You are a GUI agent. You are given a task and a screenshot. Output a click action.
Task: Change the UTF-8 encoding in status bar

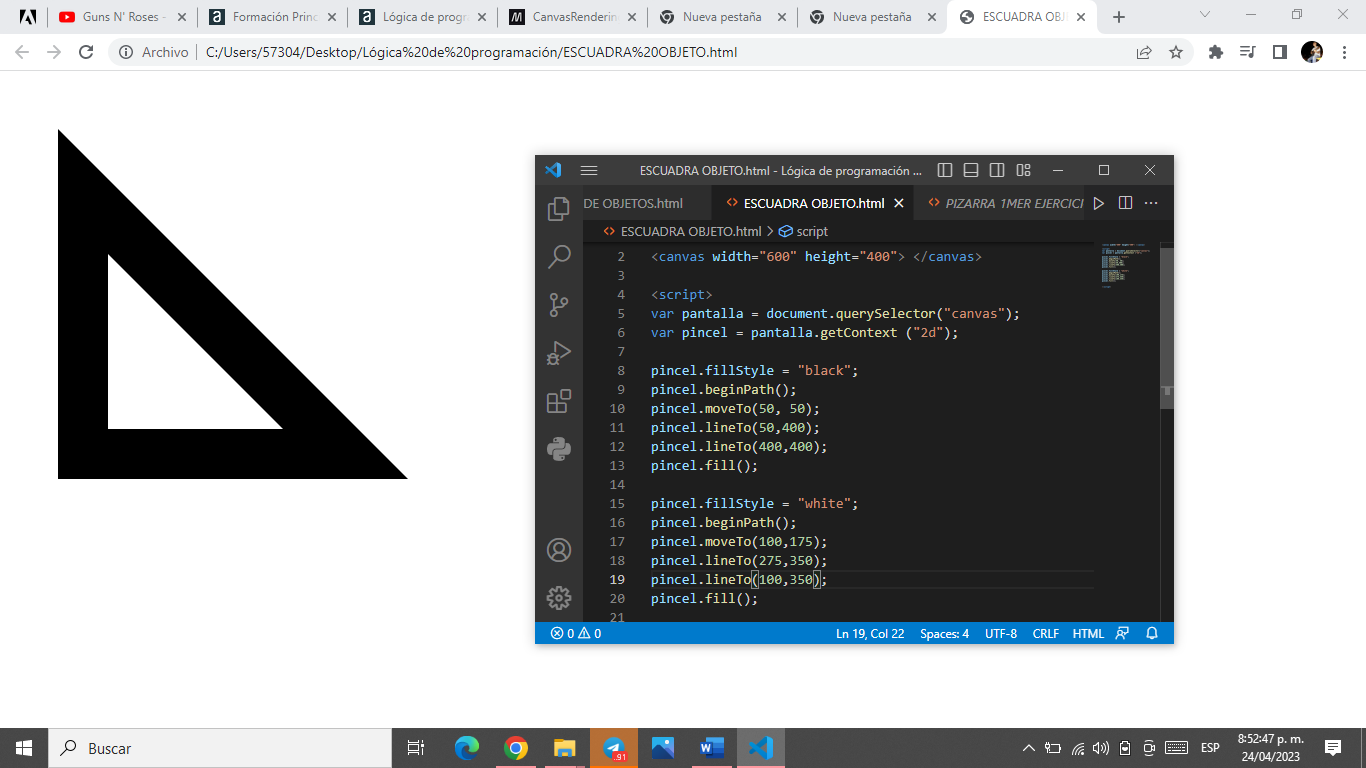tap(1001, 633)
